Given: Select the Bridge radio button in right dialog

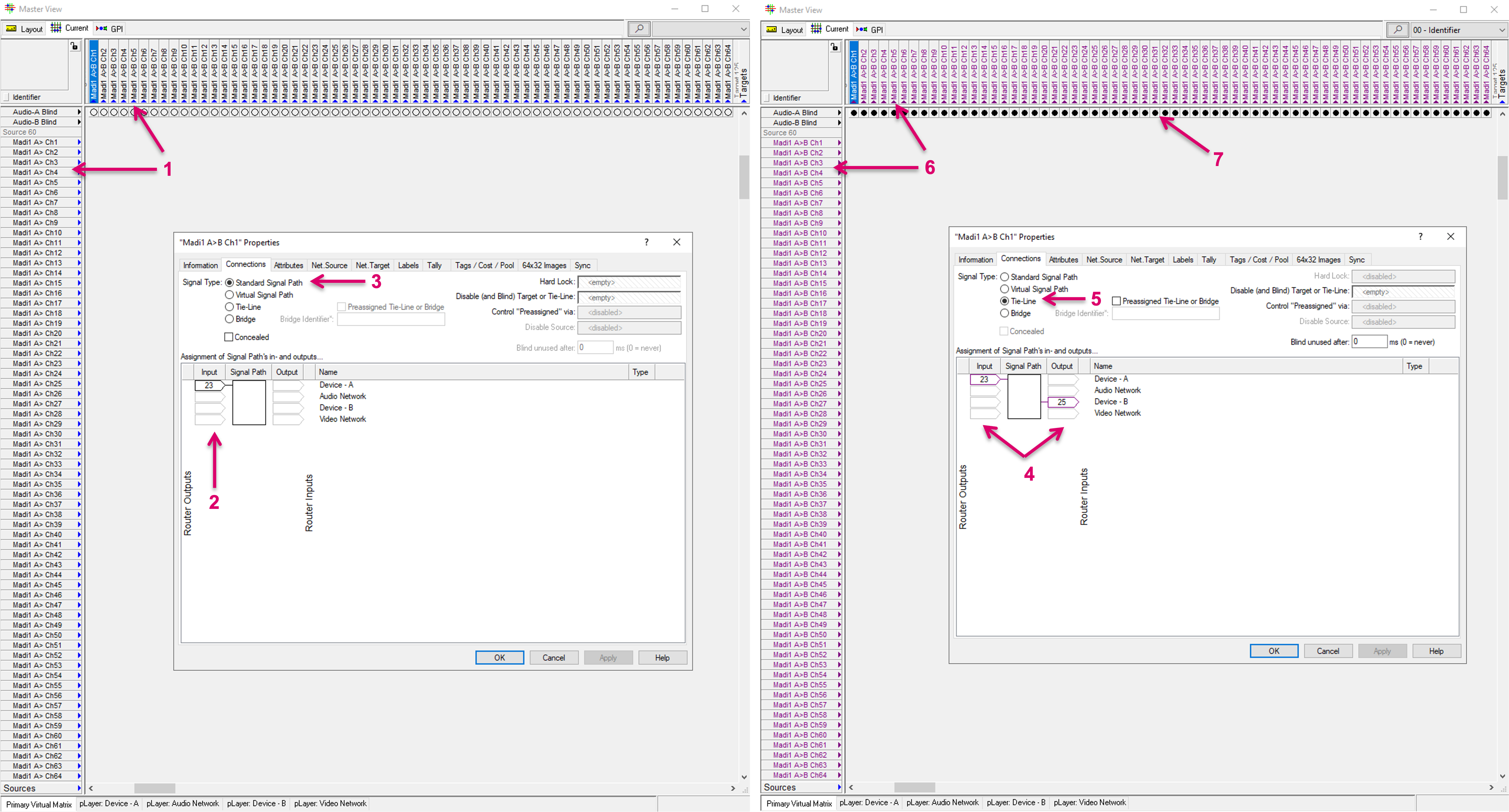Looking at the screenshot, I should coord(1005,314).
